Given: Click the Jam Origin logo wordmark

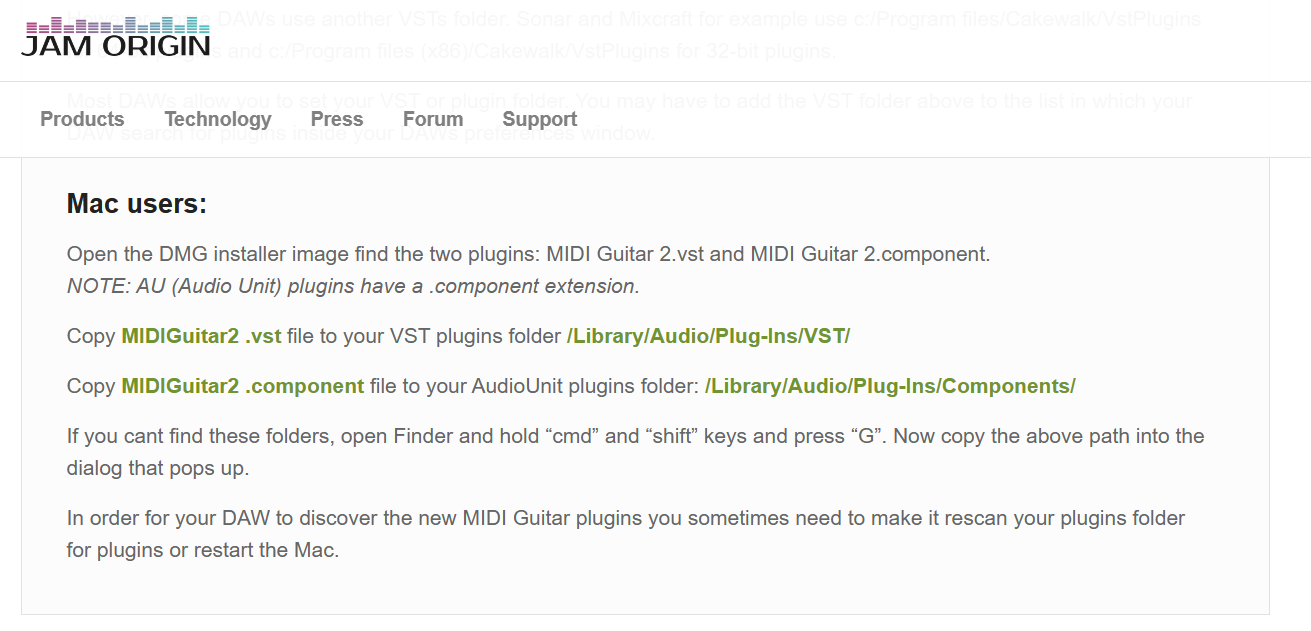Looking at the screenshot, I should coord(115,46).
